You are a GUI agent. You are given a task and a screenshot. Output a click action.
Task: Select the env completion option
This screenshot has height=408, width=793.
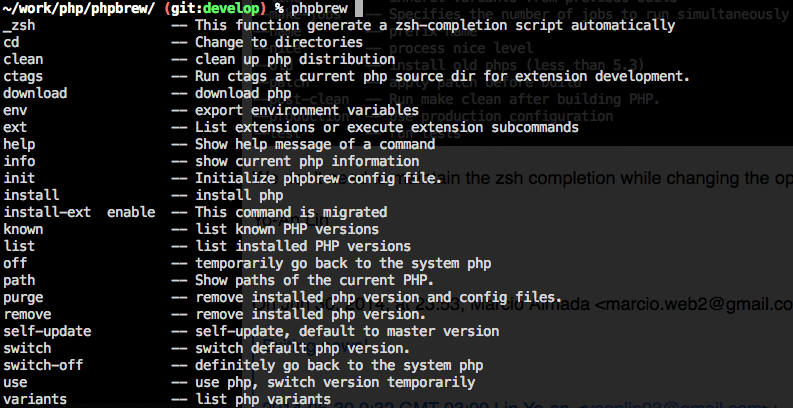click(15, 110)
